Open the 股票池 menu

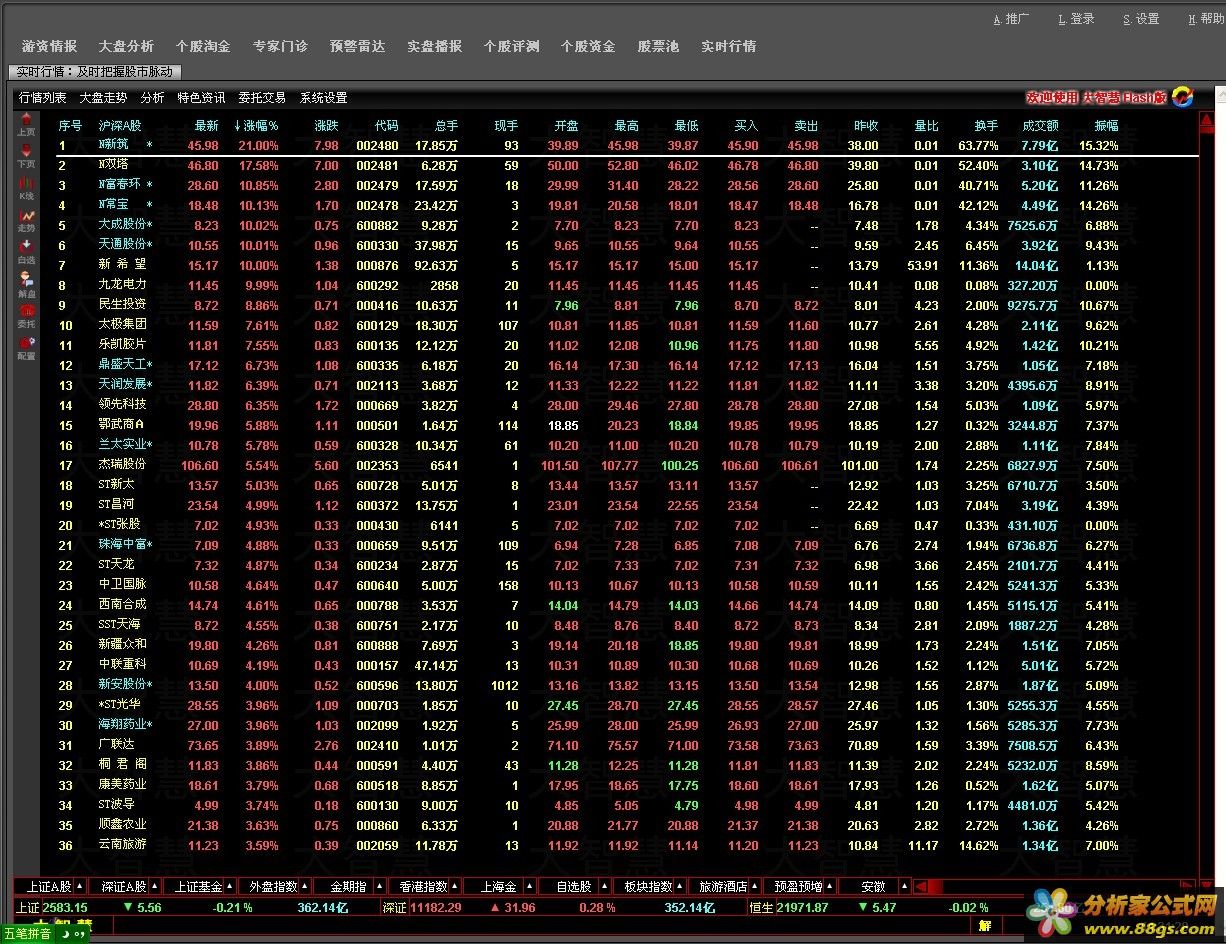pos(658,46)
